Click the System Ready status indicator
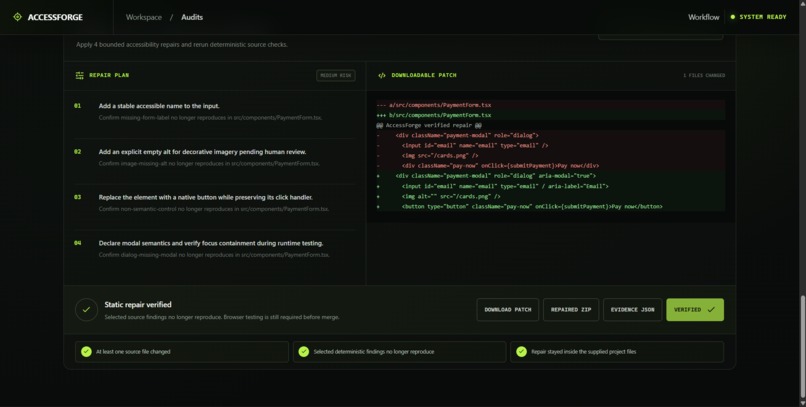 [x=758, y=17]
